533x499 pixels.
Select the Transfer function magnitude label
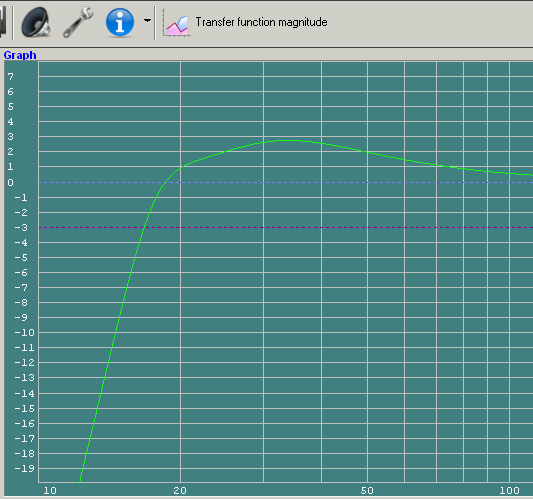click(x=261, y=22)
